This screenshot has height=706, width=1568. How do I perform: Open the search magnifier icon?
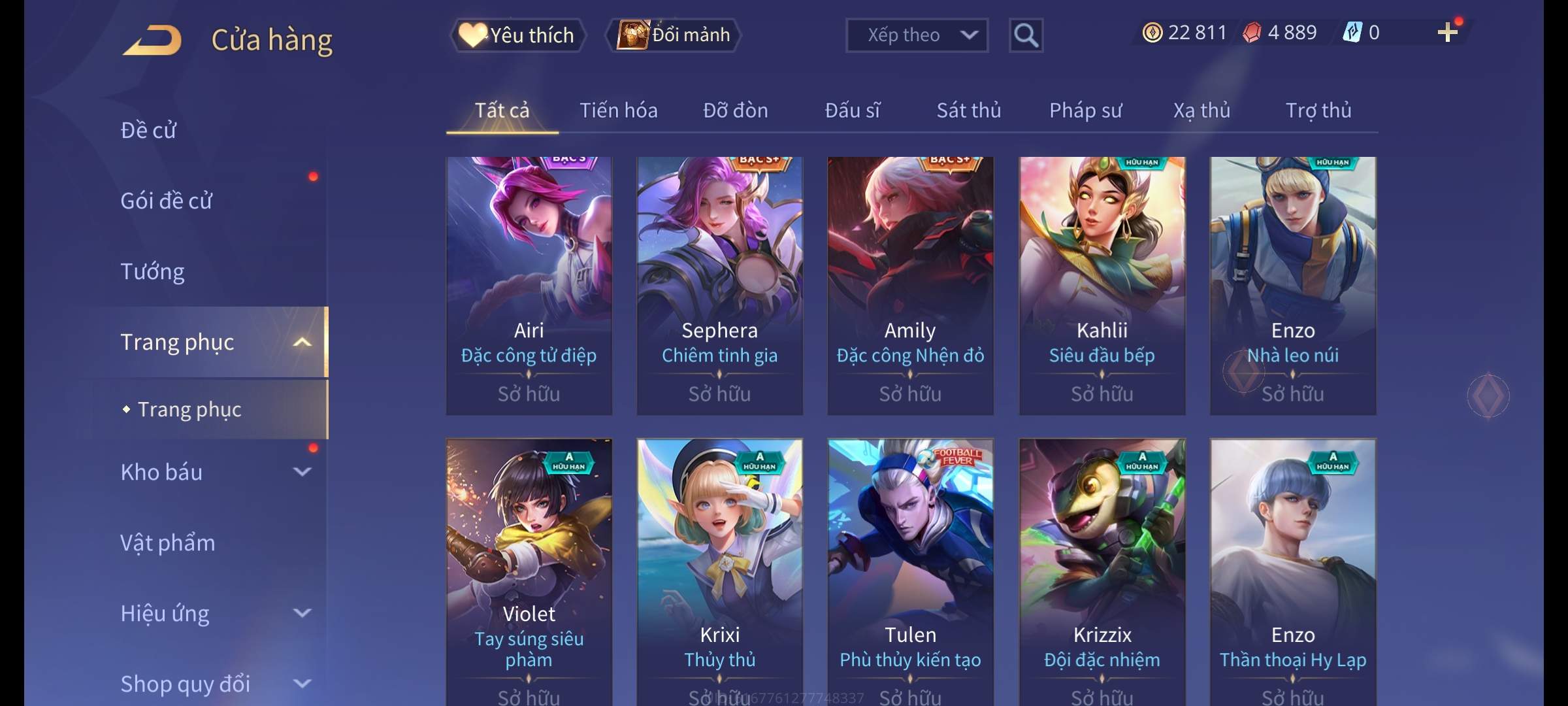(x=1026, y=35)
